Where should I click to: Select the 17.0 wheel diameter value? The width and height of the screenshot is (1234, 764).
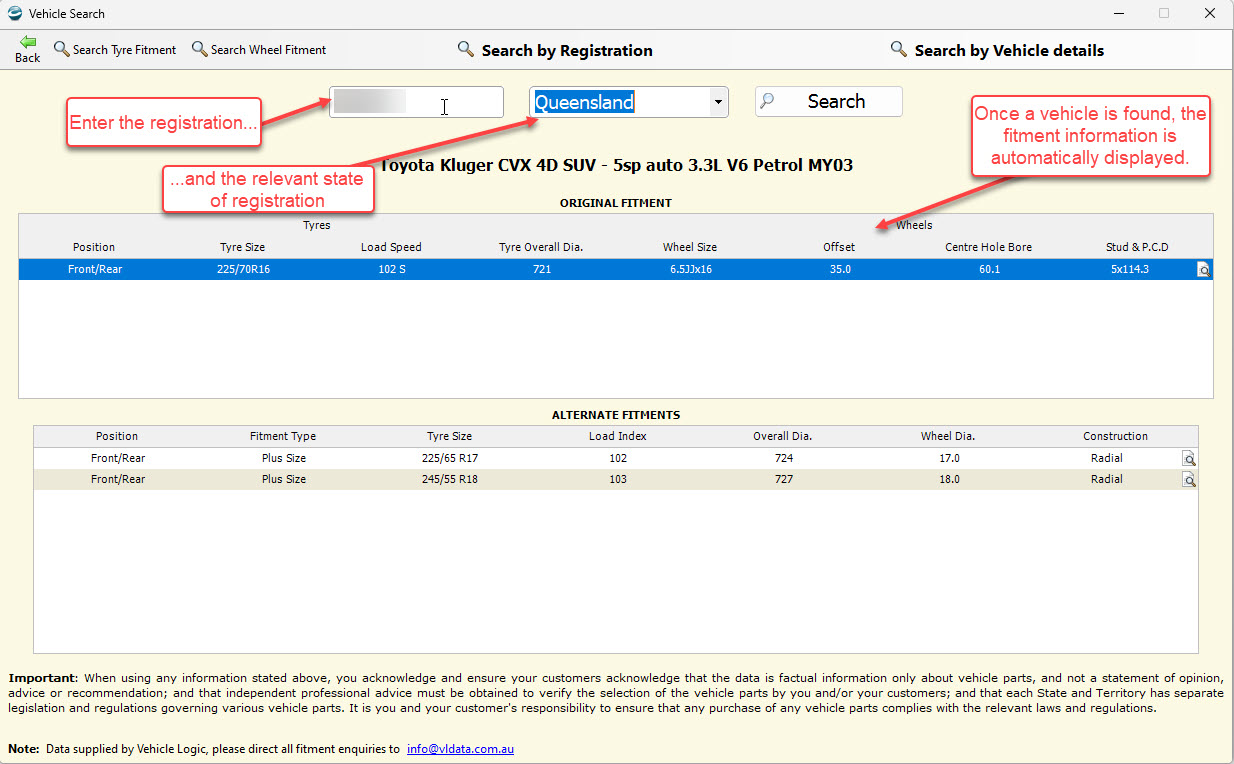pyautogui.click(x=948, y=458)
